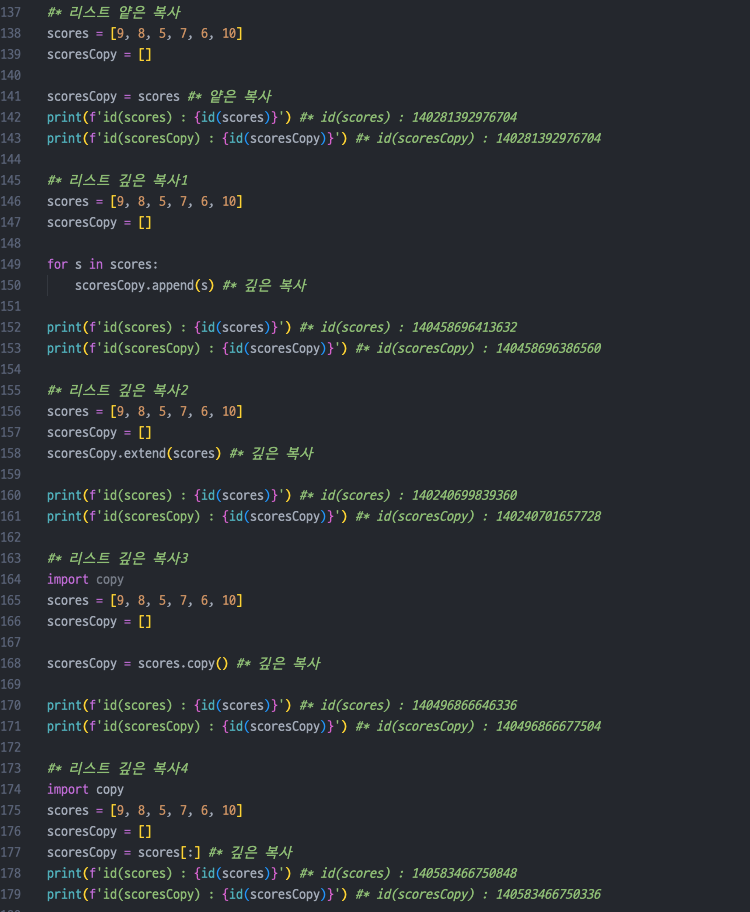Screen dimensions: 750x912
Task: Click 'import copy' on line 164
Action: click(x=86, y=580)
